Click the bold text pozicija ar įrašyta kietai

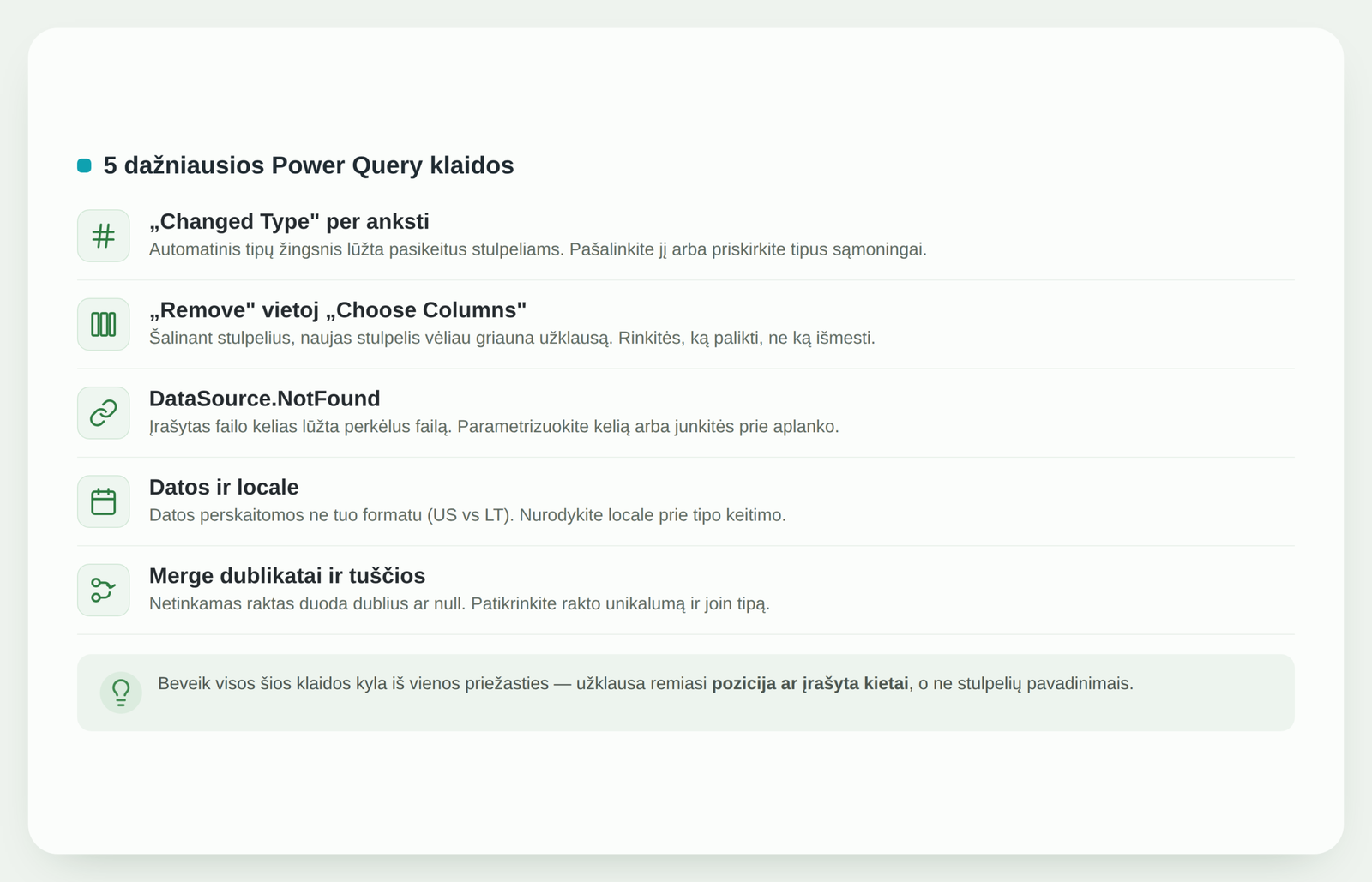point(809,683)
